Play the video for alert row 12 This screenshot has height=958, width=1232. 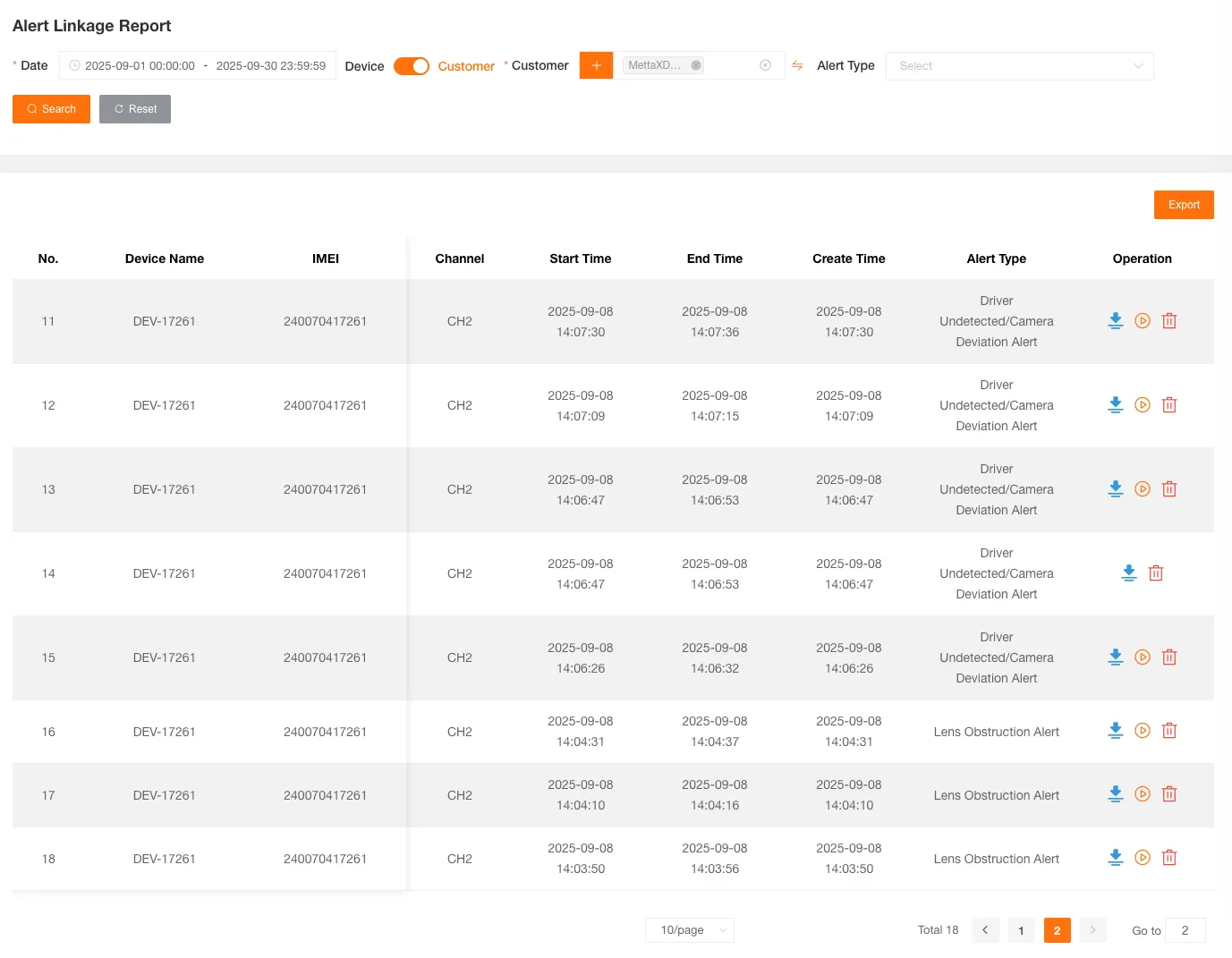[x=1142, y=405]
